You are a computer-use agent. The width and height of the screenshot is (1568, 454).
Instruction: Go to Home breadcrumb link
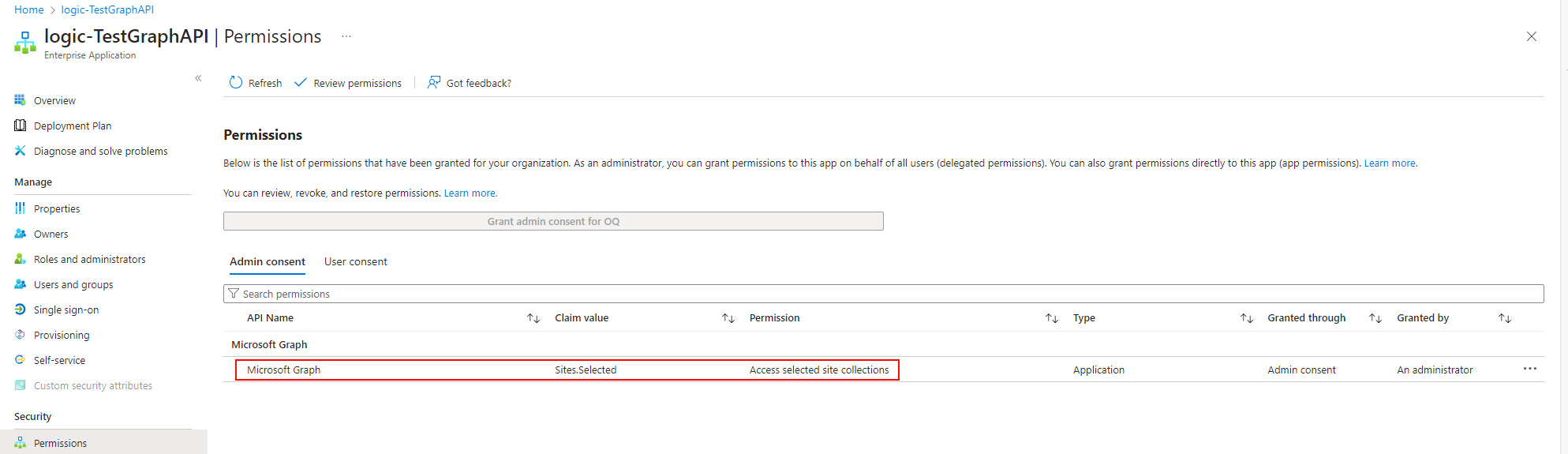pyautogui.click(x=29, y=9)
